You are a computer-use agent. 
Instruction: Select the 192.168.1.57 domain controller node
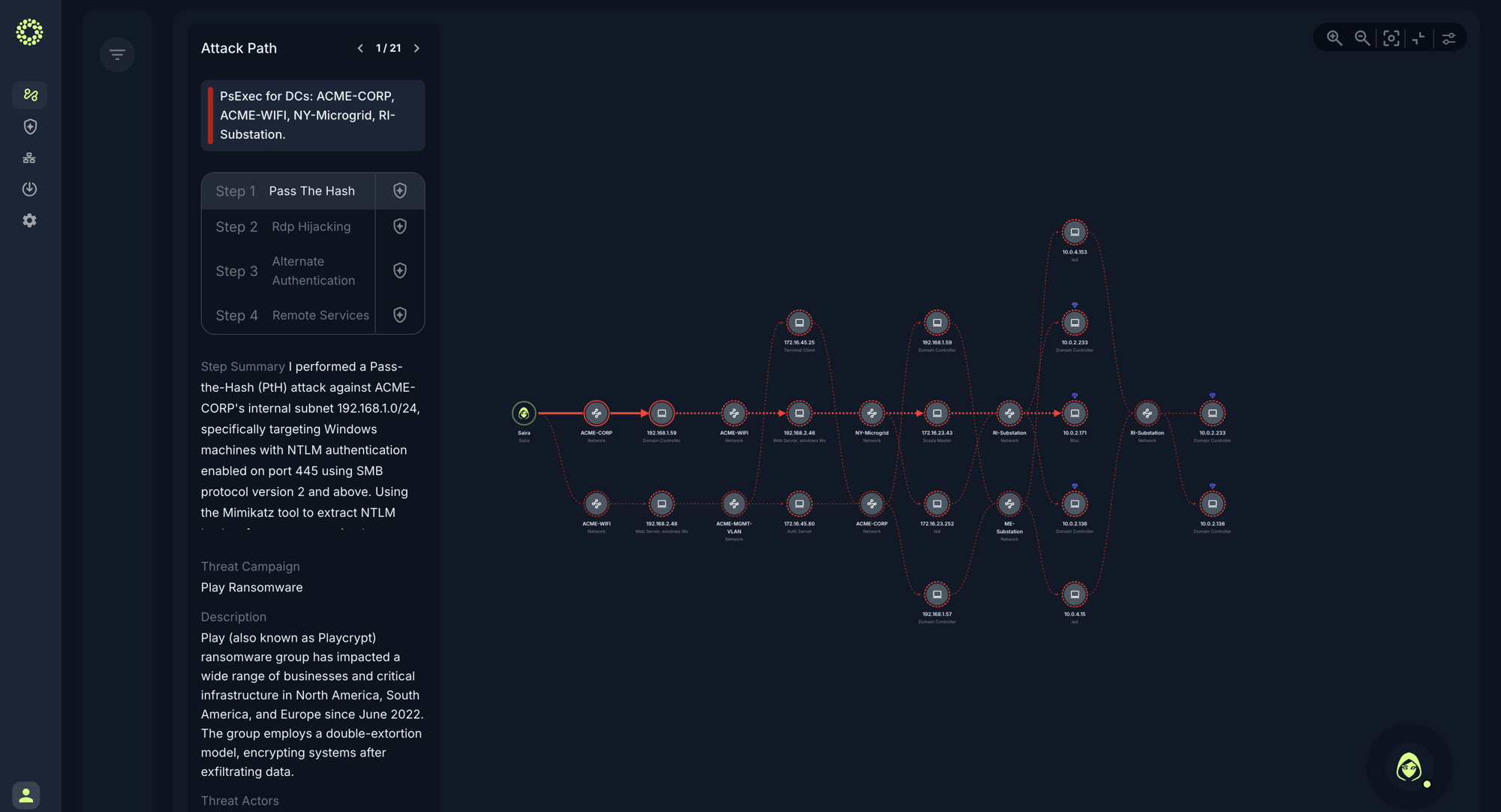coord(937,594)
